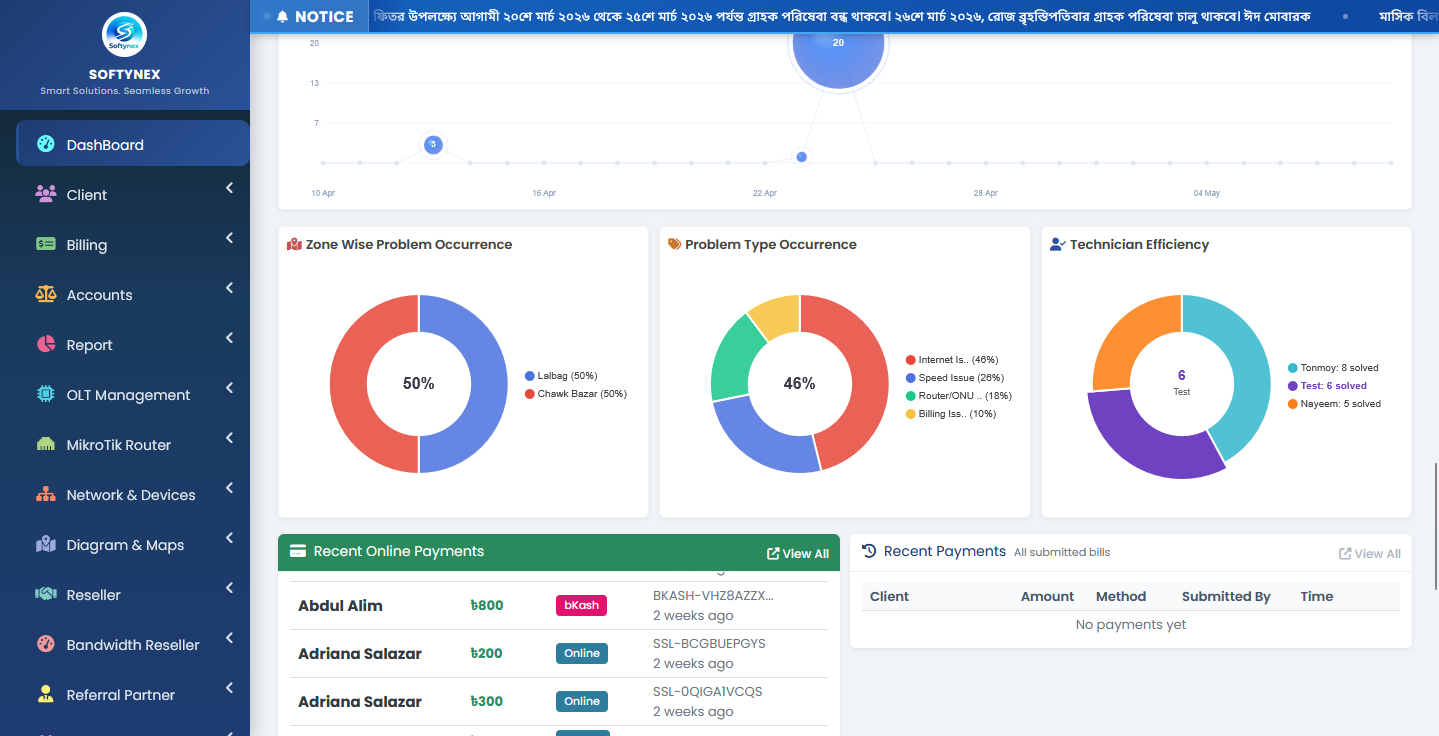Click the DashBoard speedometer icon
Screen dimensions: 1439x736
tap(45, 144)
